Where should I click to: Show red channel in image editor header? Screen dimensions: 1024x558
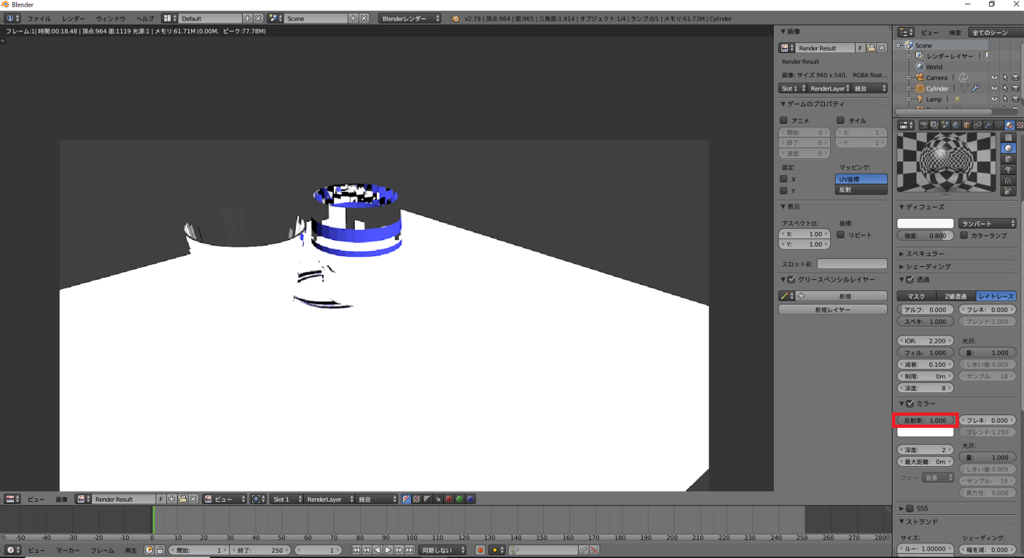click(449, 499)
